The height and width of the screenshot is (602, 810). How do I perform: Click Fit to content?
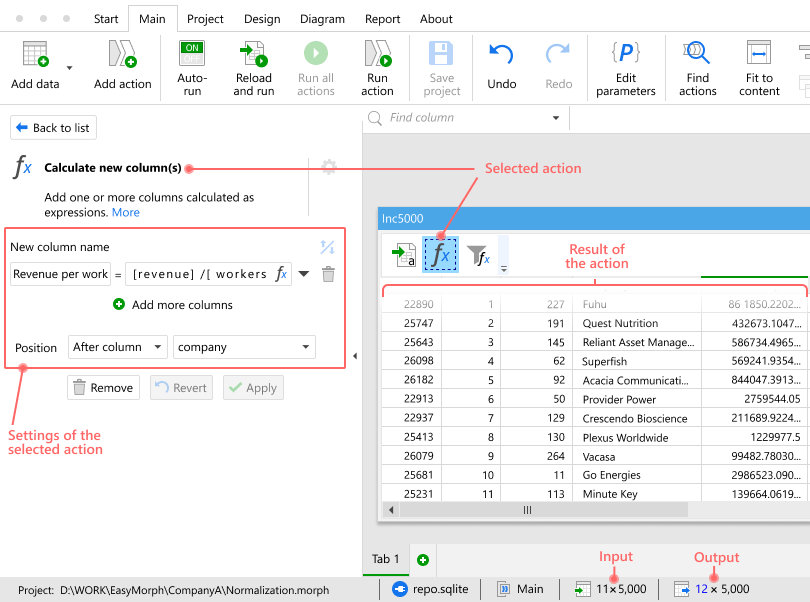pos(759,68)
